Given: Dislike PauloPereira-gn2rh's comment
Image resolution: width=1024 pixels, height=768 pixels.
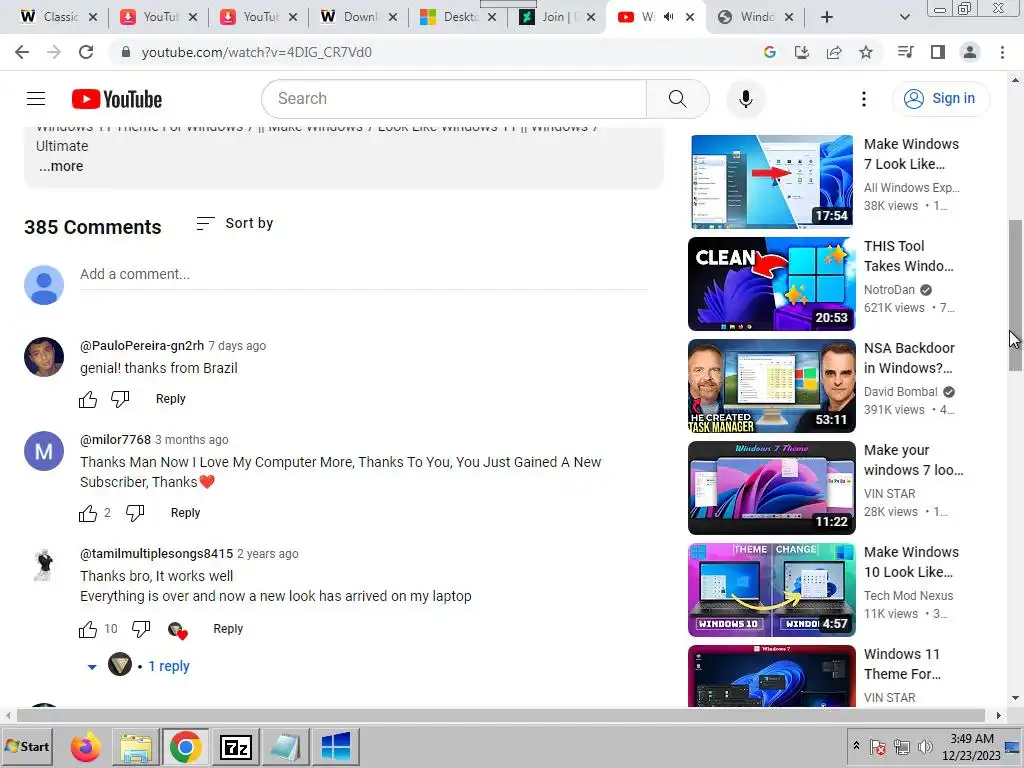Looking at the screenshot, I should [120, 399].
